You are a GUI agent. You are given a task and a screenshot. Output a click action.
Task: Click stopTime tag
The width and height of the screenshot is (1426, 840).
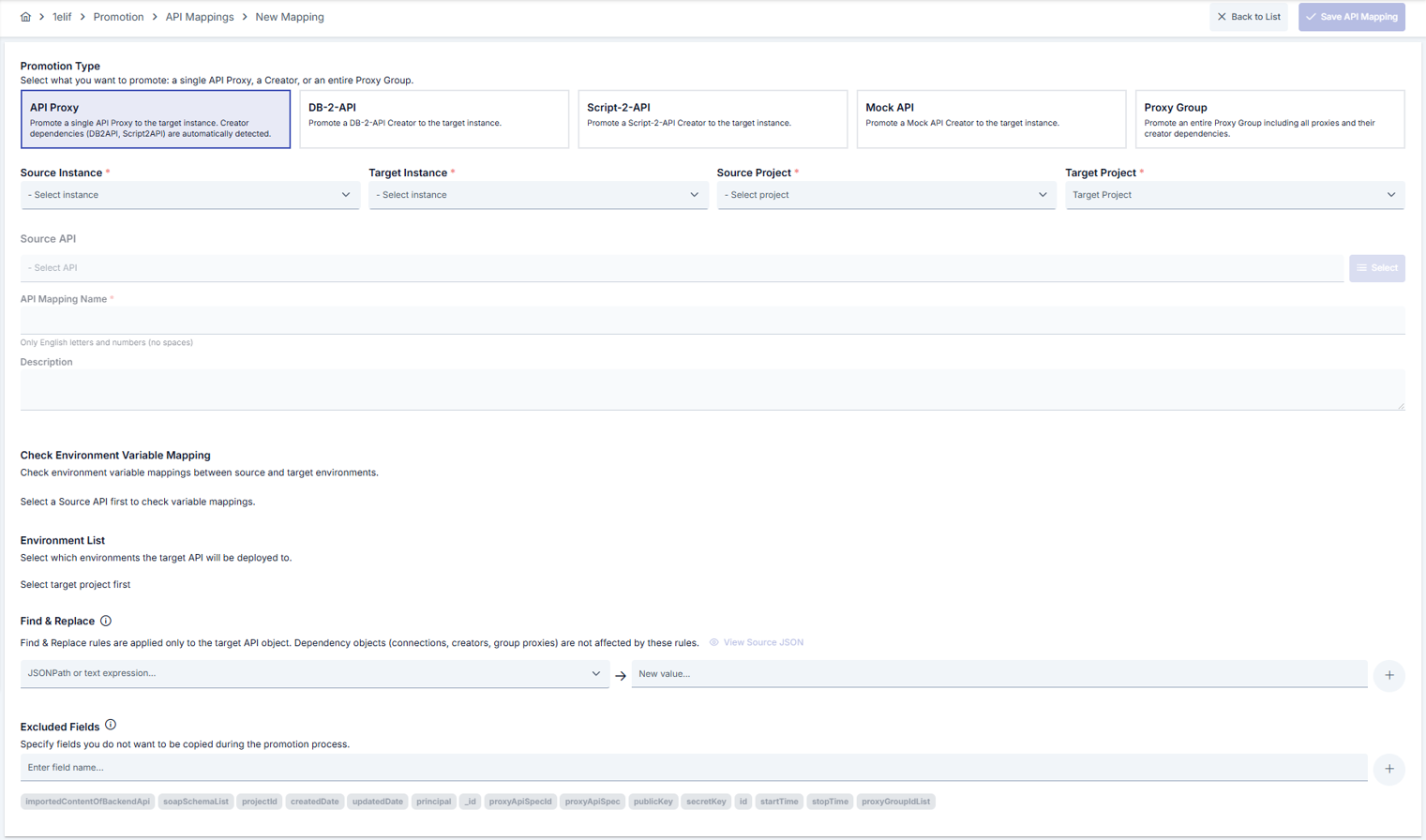tap(830, 802)
